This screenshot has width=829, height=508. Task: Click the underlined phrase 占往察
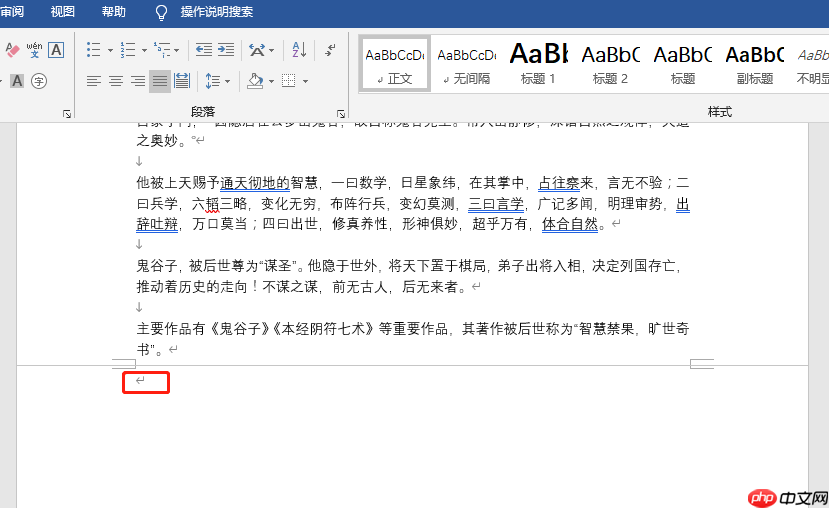559,183
